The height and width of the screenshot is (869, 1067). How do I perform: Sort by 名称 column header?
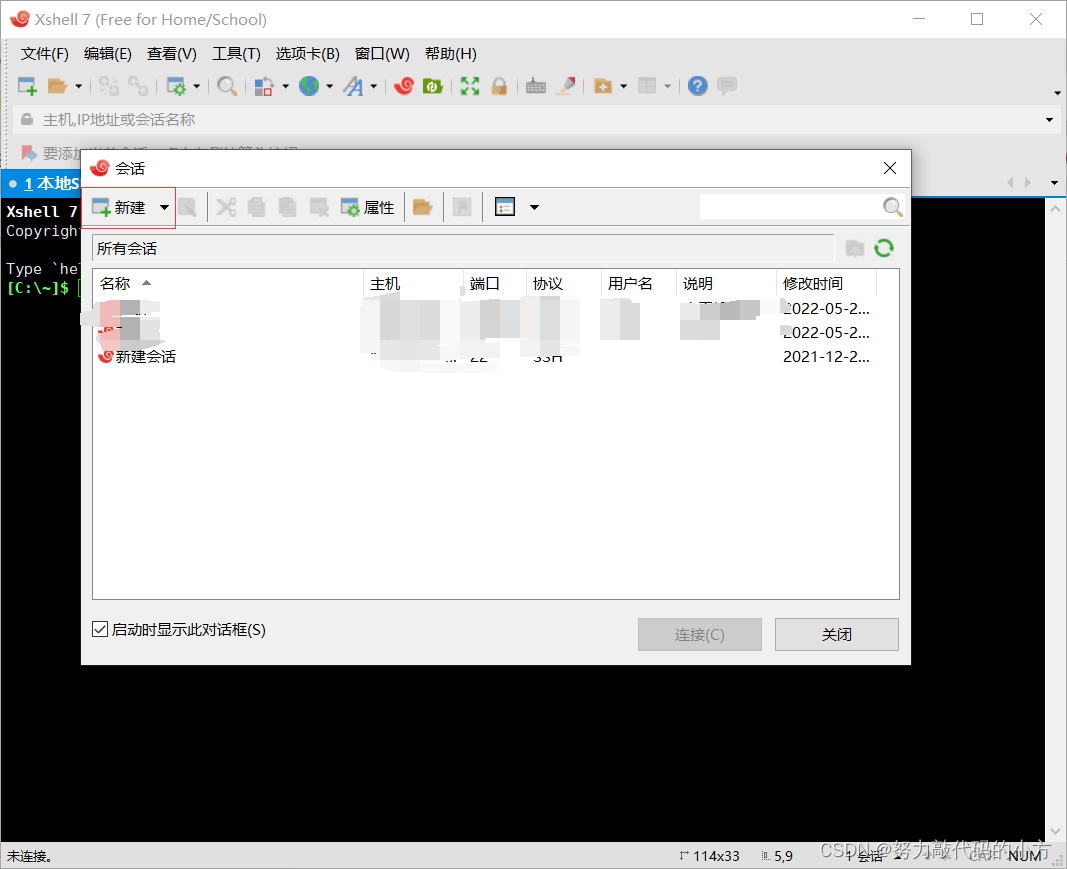(228, 284)
